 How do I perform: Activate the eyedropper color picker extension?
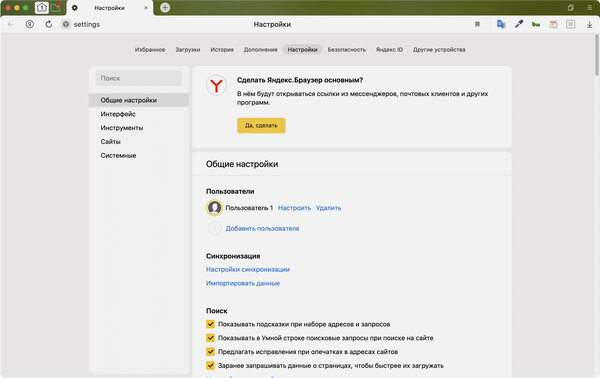tap(518, 24)
